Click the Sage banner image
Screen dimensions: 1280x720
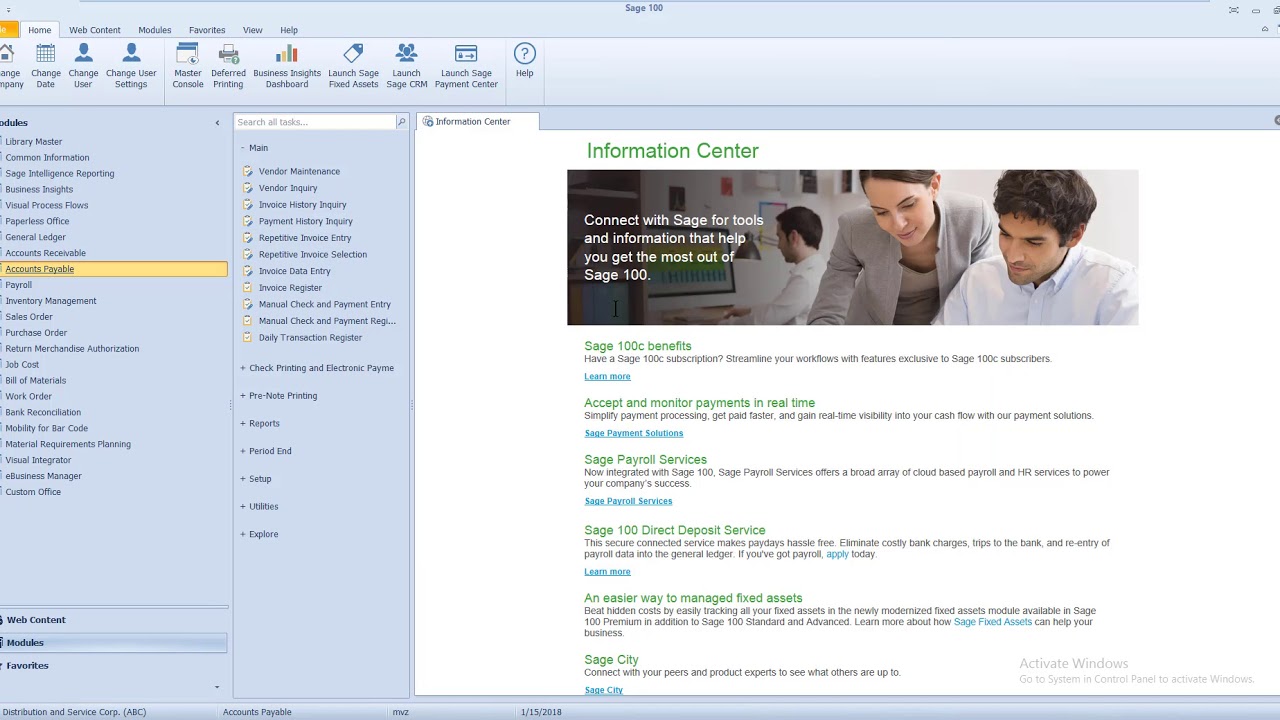pyautogui.click(x=852, y=247)
